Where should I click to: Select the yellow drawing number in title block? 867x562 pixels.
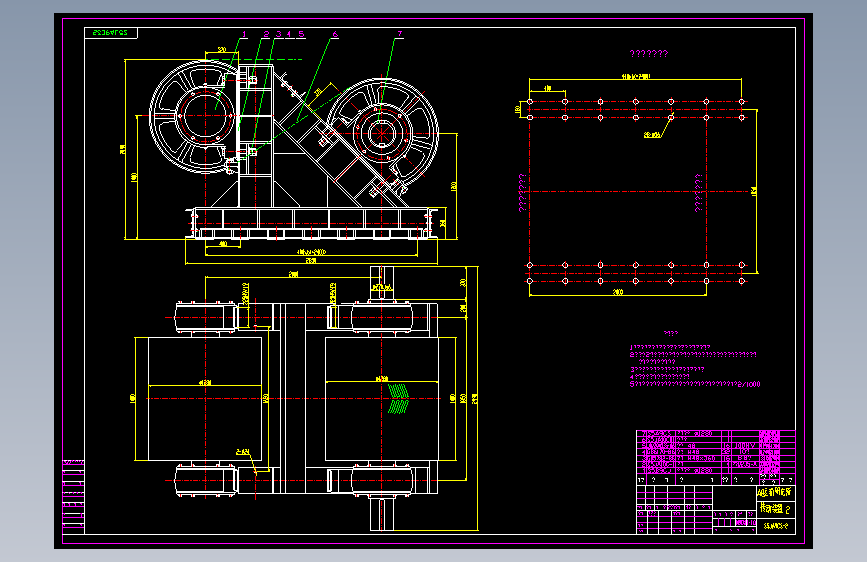click(776, 526)
